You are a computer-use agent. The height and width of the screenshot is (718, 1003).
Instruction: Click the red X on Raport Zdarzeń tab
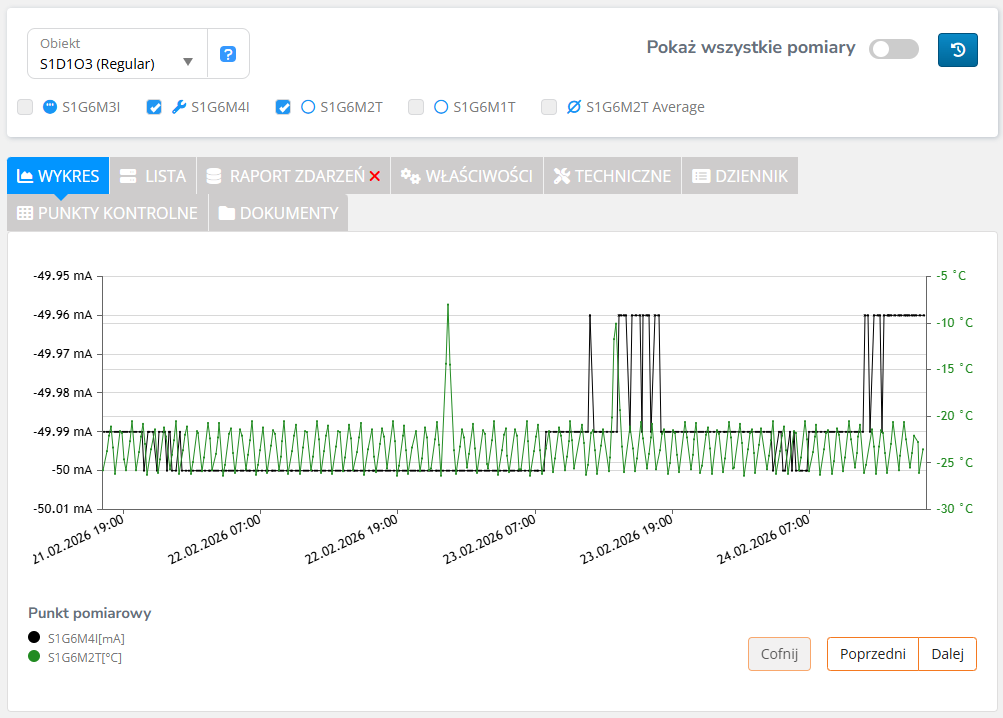coord(375,176)
